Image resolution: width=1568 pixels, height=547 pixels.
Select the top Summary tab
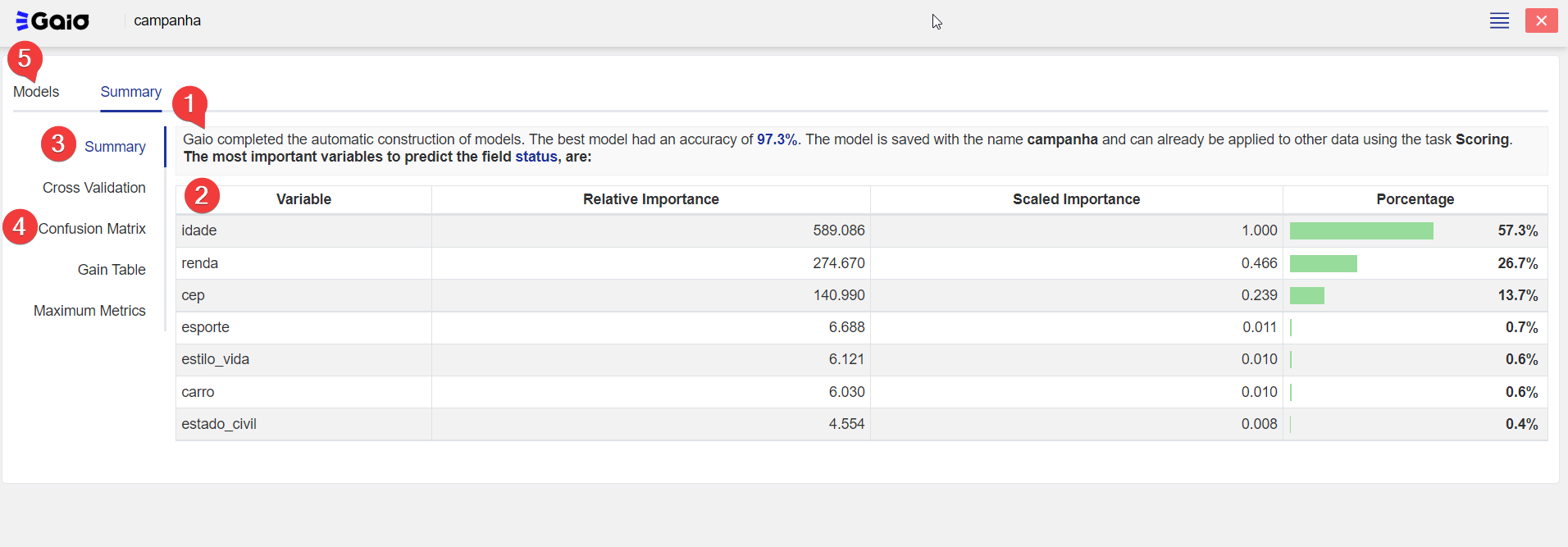pyautogui.click(x=130, y=92)
